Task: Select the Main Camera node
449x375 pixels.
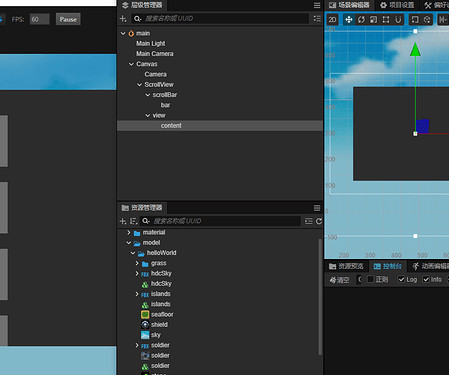Action: [155, 54]
